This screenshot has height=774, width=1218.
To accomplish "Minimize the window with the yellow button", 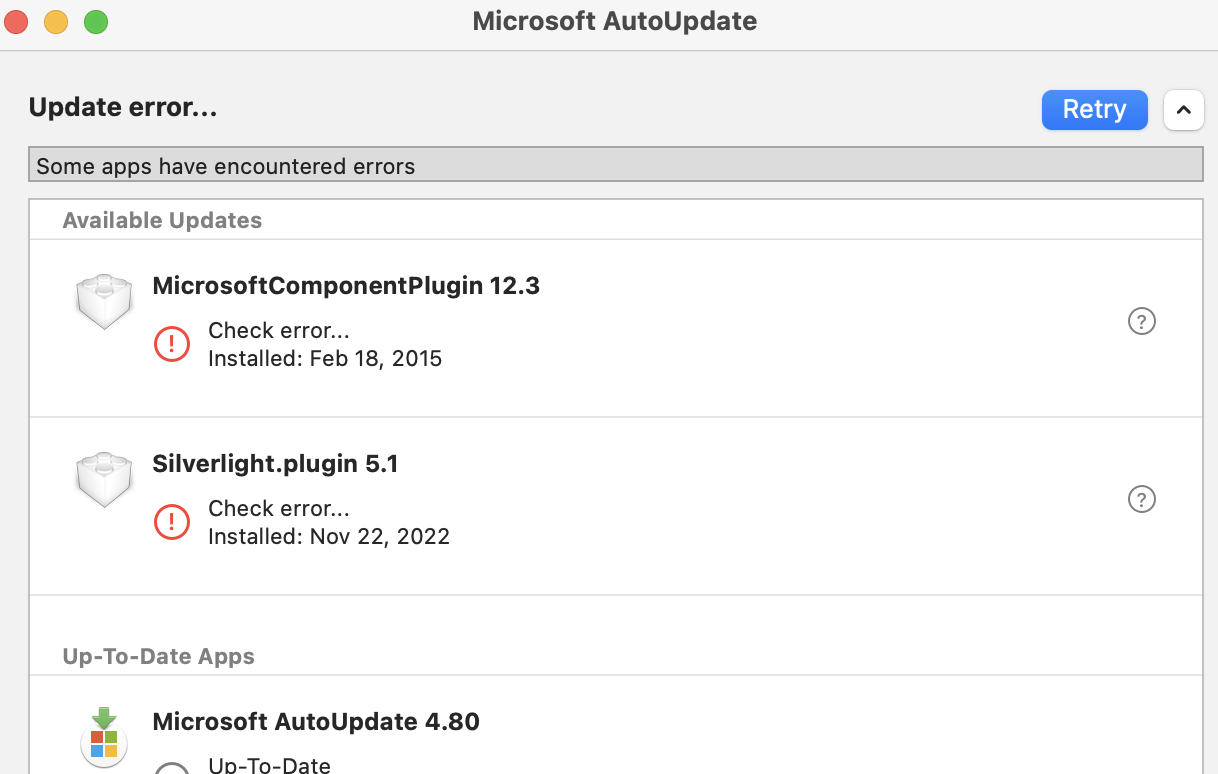I will coord(56,21).
